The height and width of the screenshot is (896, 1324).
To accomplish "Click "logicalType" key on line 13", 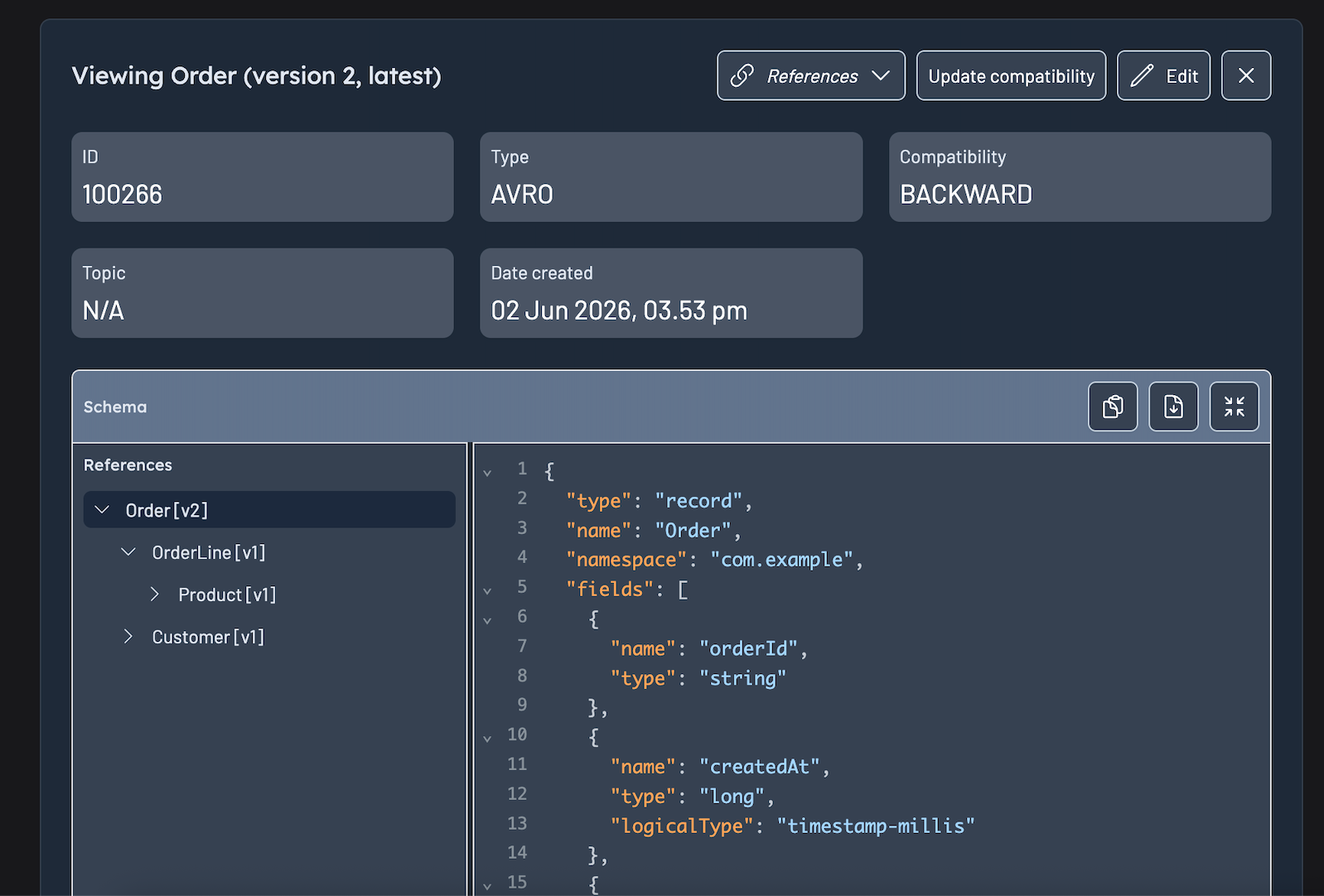I will (682, 826).
